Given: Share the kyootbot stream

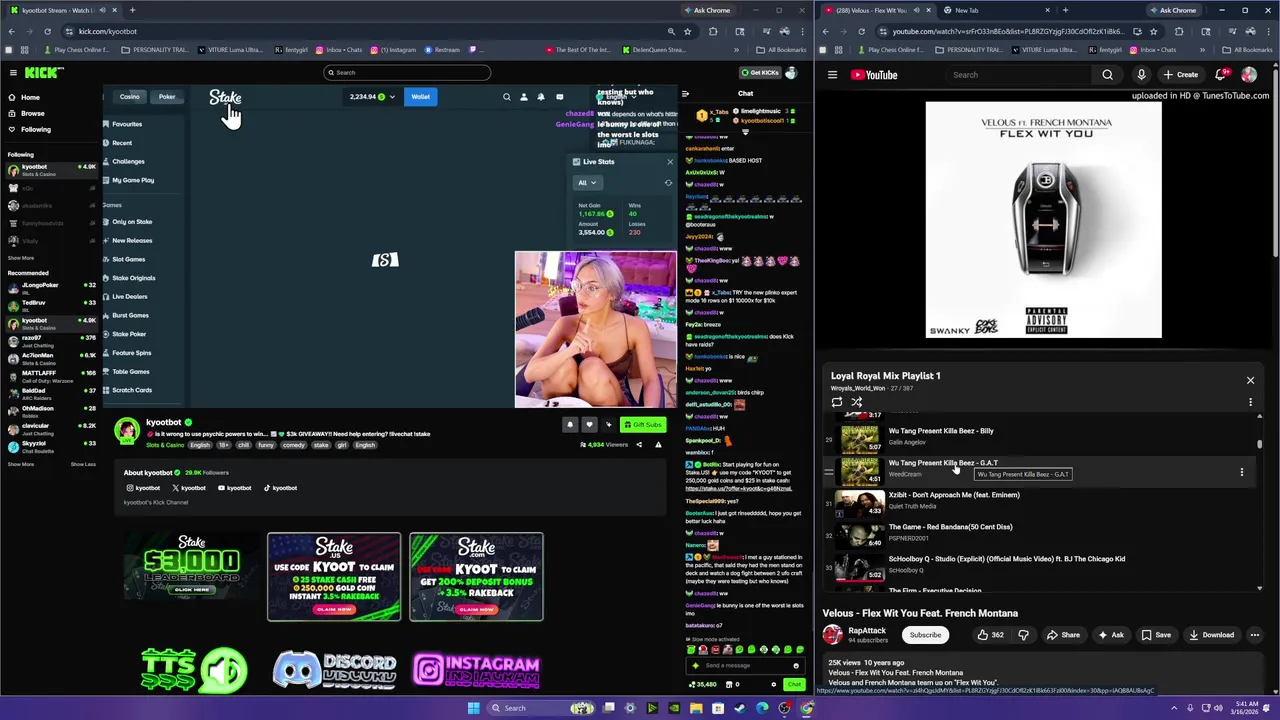Looking at the screenshot, I should click(x=639, y=444).
